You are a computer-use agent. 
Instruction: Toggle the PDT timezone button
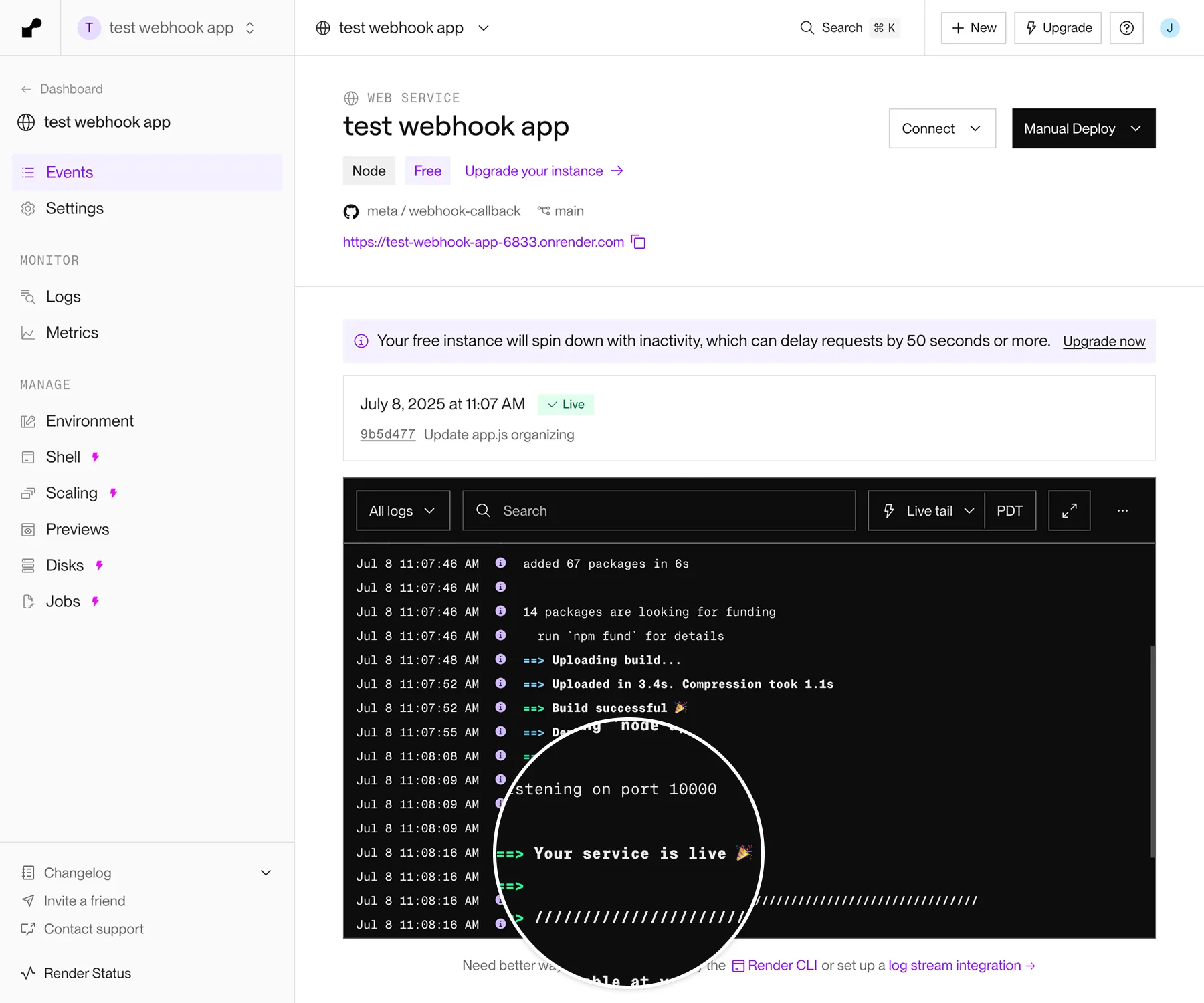1009,511
